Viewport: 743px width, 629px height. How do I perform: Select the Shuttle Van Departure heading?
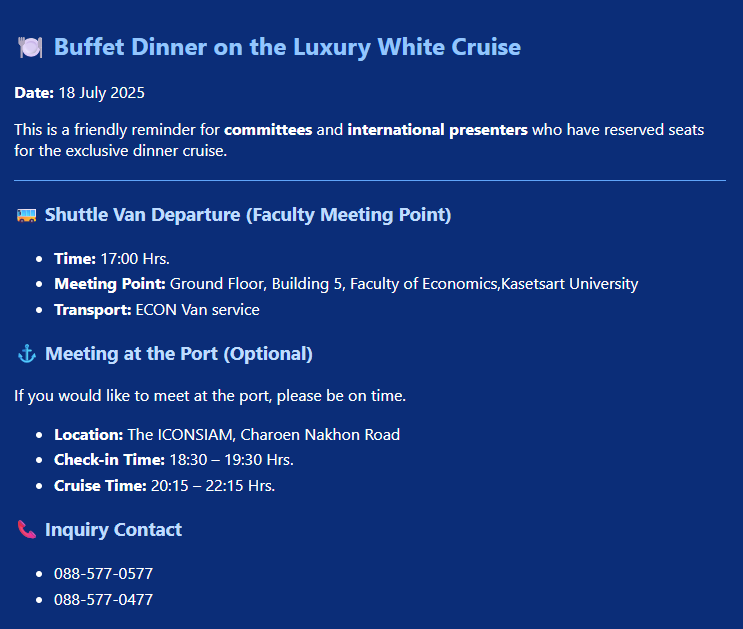point(248,215)
